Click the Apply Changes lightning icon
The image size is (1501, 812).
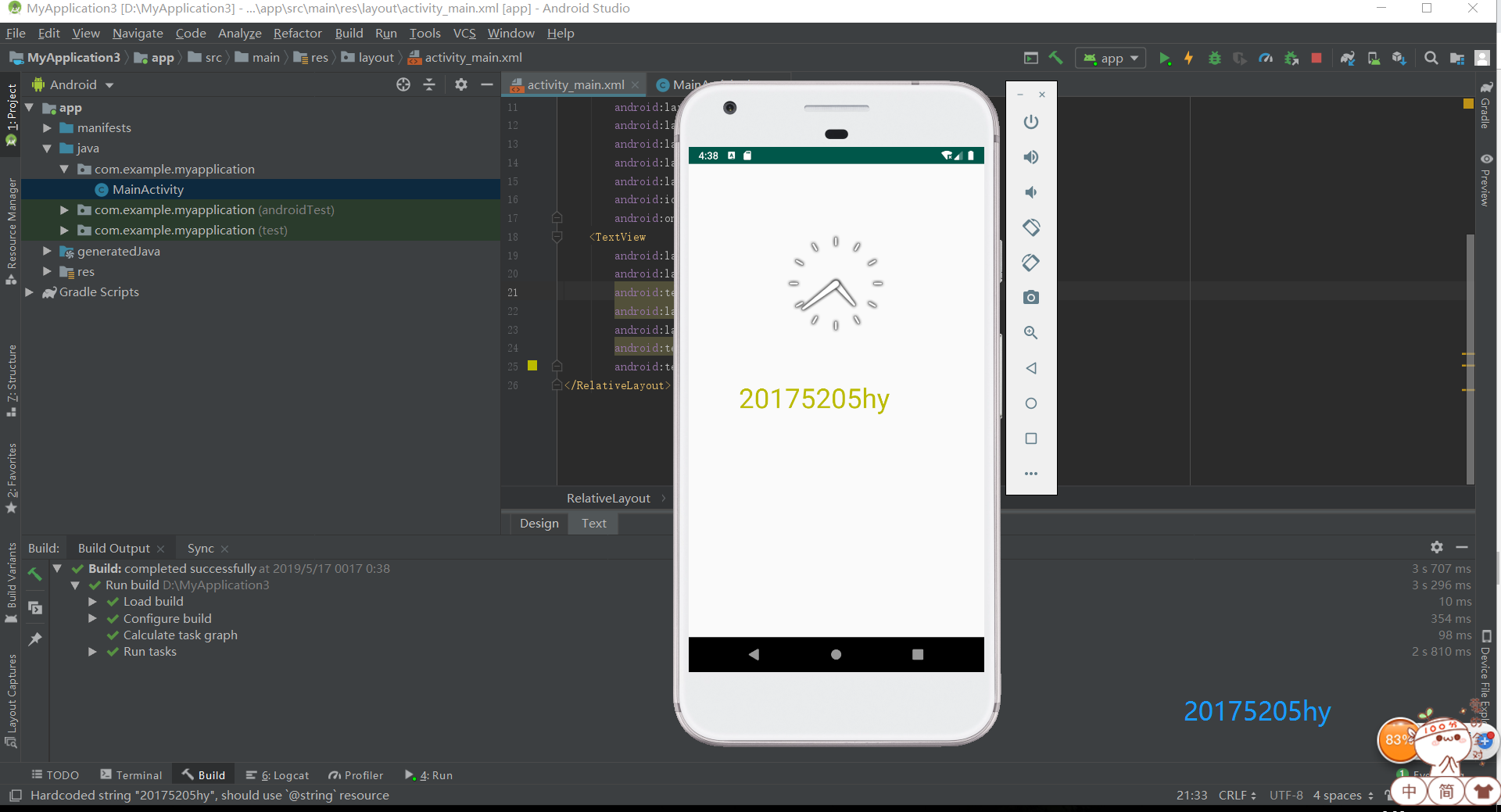pyautogui.click(x=1189, y=58)
